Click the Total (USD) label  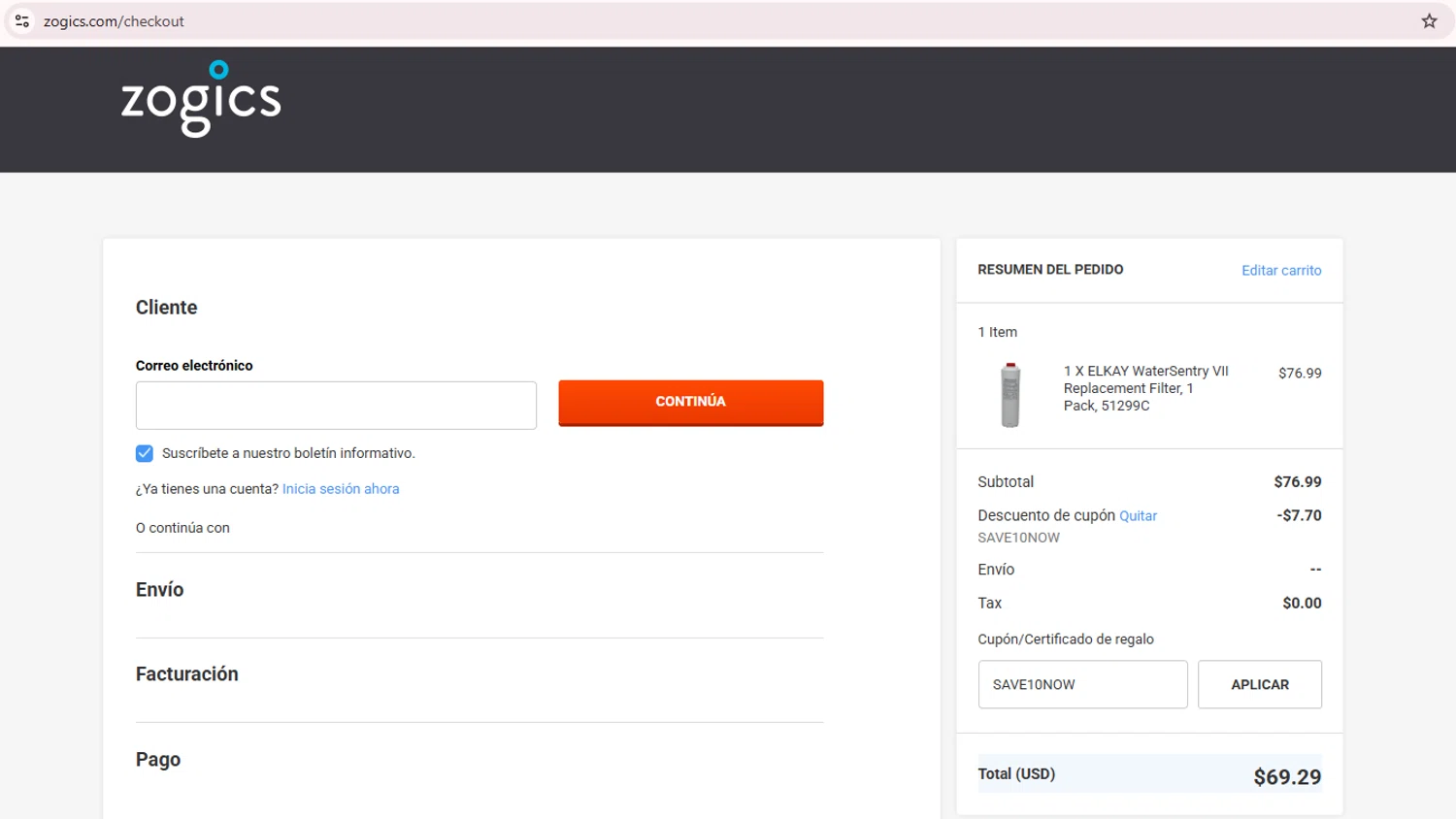pyautogui.click(x=1016, y=774)
